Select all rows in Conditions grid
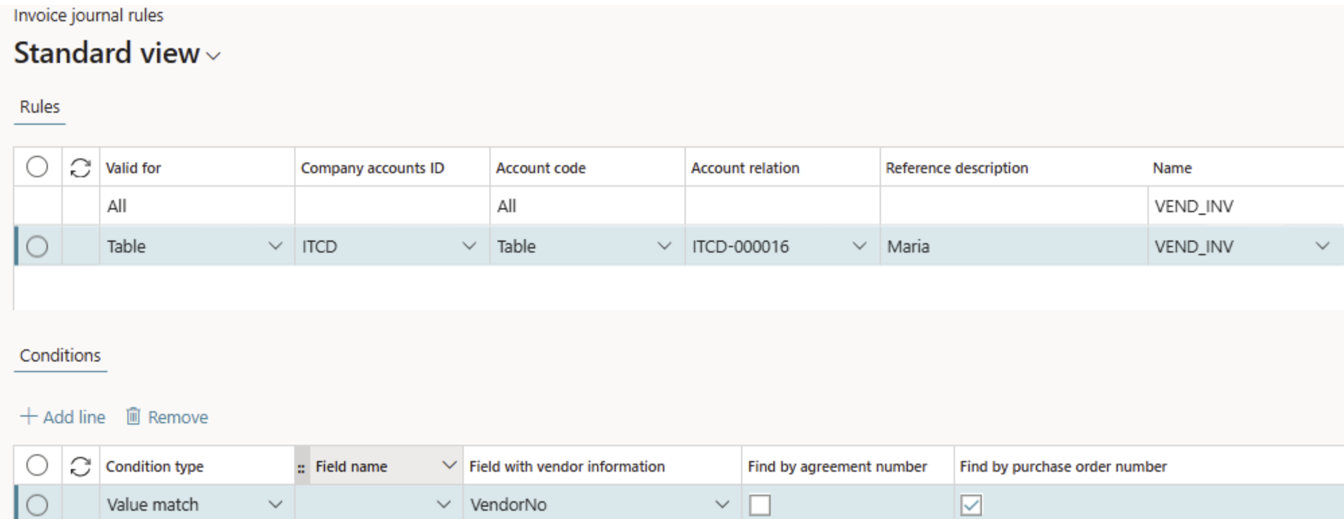The width and height of the screenshot is (1344, 531). (37, 466)
